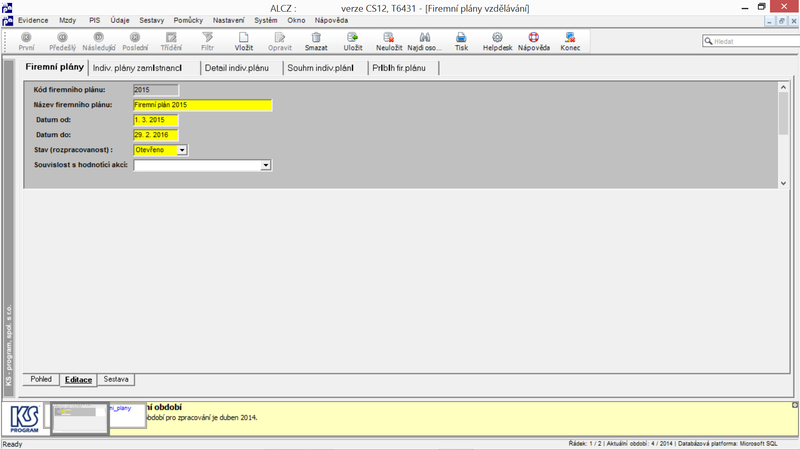Click the search magnifier icon

[x=708, y=41]
